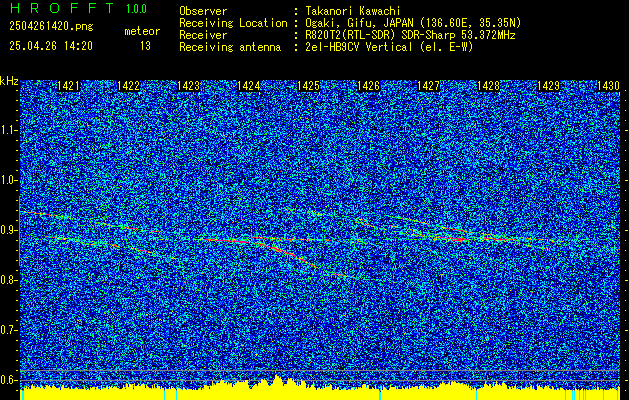Image resolution: width=629 pixels, height=400 pixels.
Task: Click the 1424 time marker
Action: [248, 86]
